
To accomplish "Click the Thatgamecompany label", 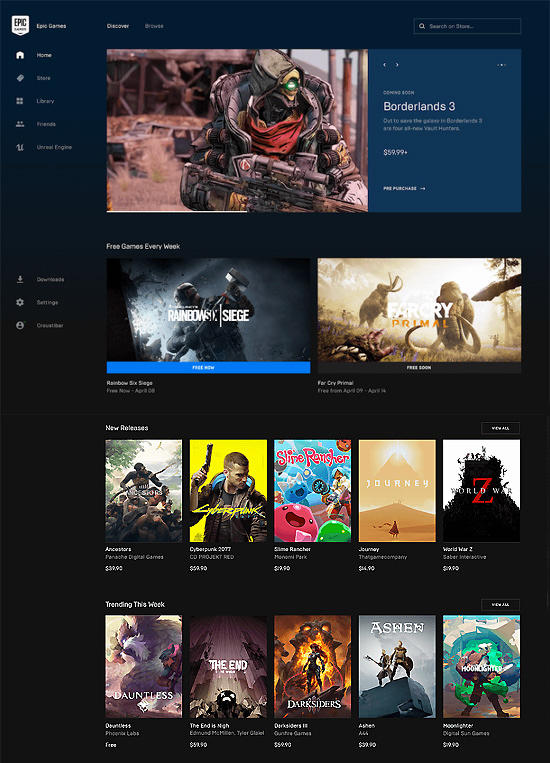I will coord(383,557).
